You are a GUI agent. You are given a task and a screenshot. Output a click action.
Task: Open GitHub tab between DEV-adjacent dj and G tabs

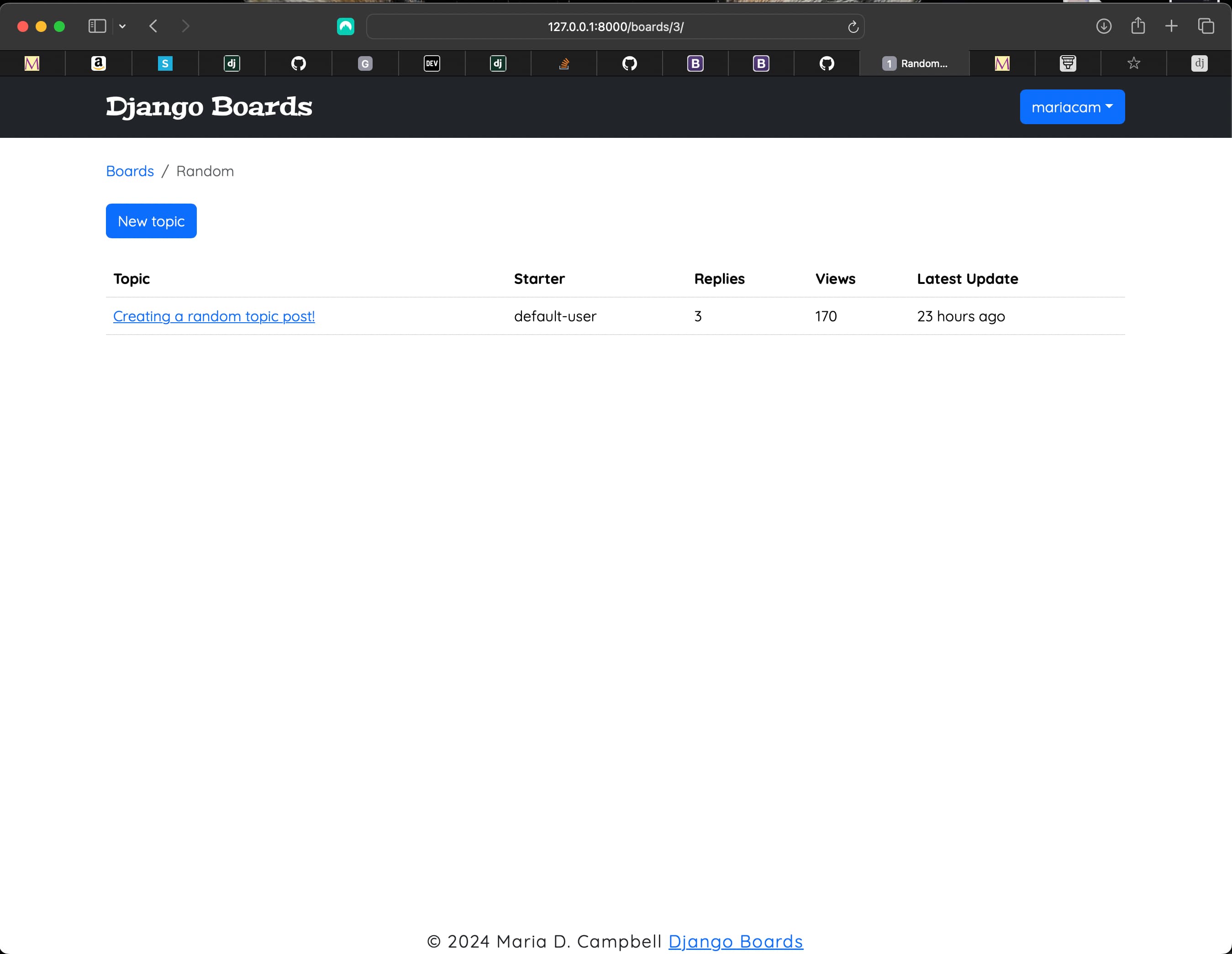pos(298,63)
